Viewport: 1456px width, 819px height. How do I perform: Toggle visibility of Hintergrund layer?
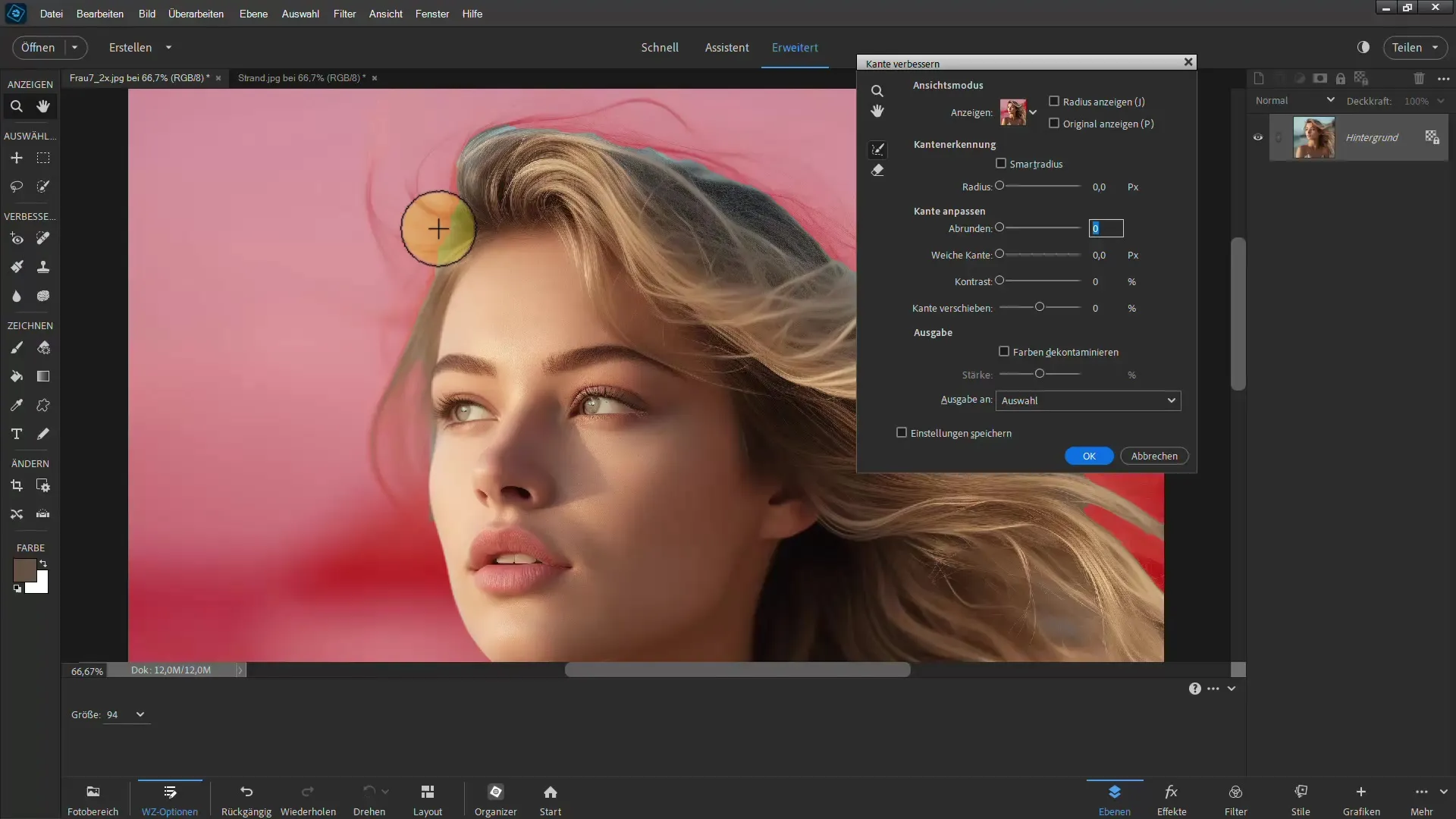coord(1258,137)
